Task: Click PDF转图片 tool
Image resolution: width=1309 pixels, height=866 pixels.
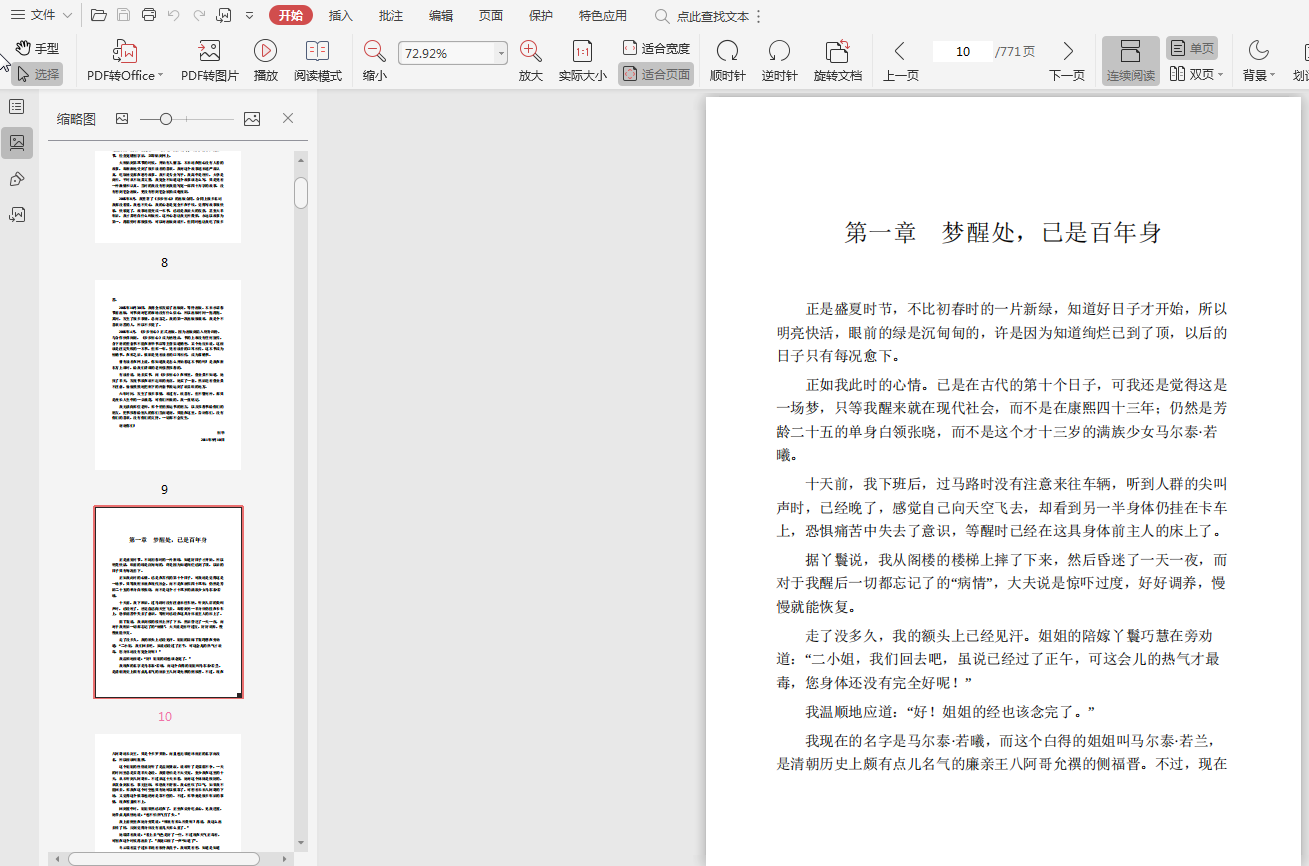Action: pos(210,61)
